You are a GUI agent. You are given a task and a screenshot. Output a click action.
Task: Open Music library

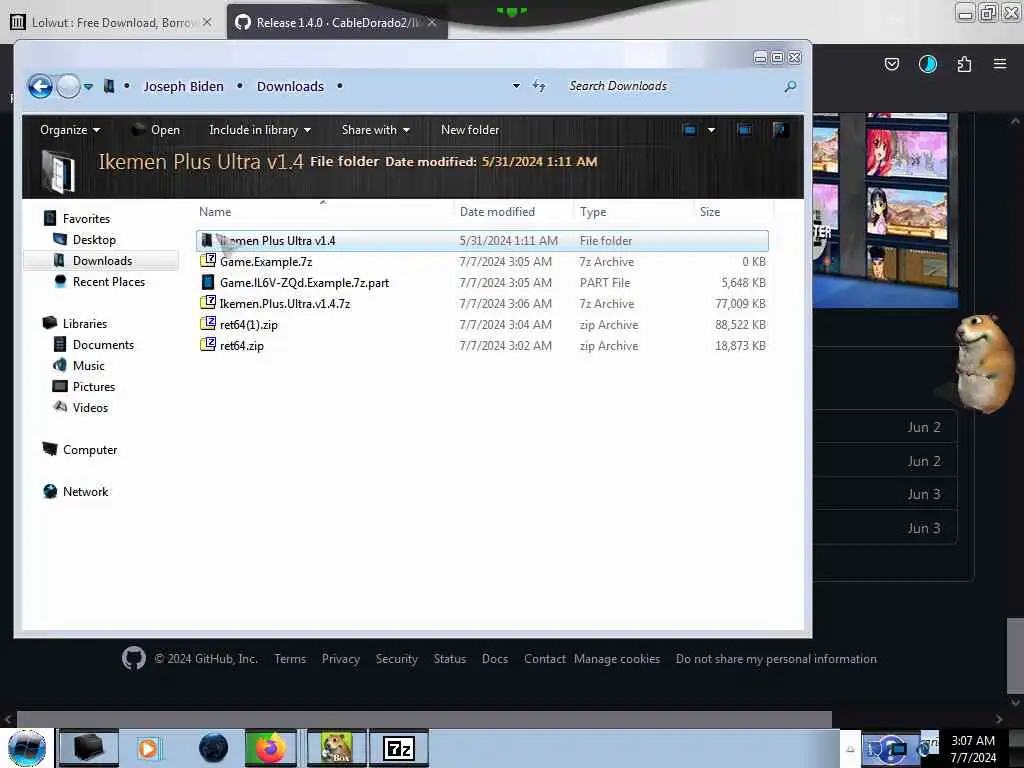(88, 366)
